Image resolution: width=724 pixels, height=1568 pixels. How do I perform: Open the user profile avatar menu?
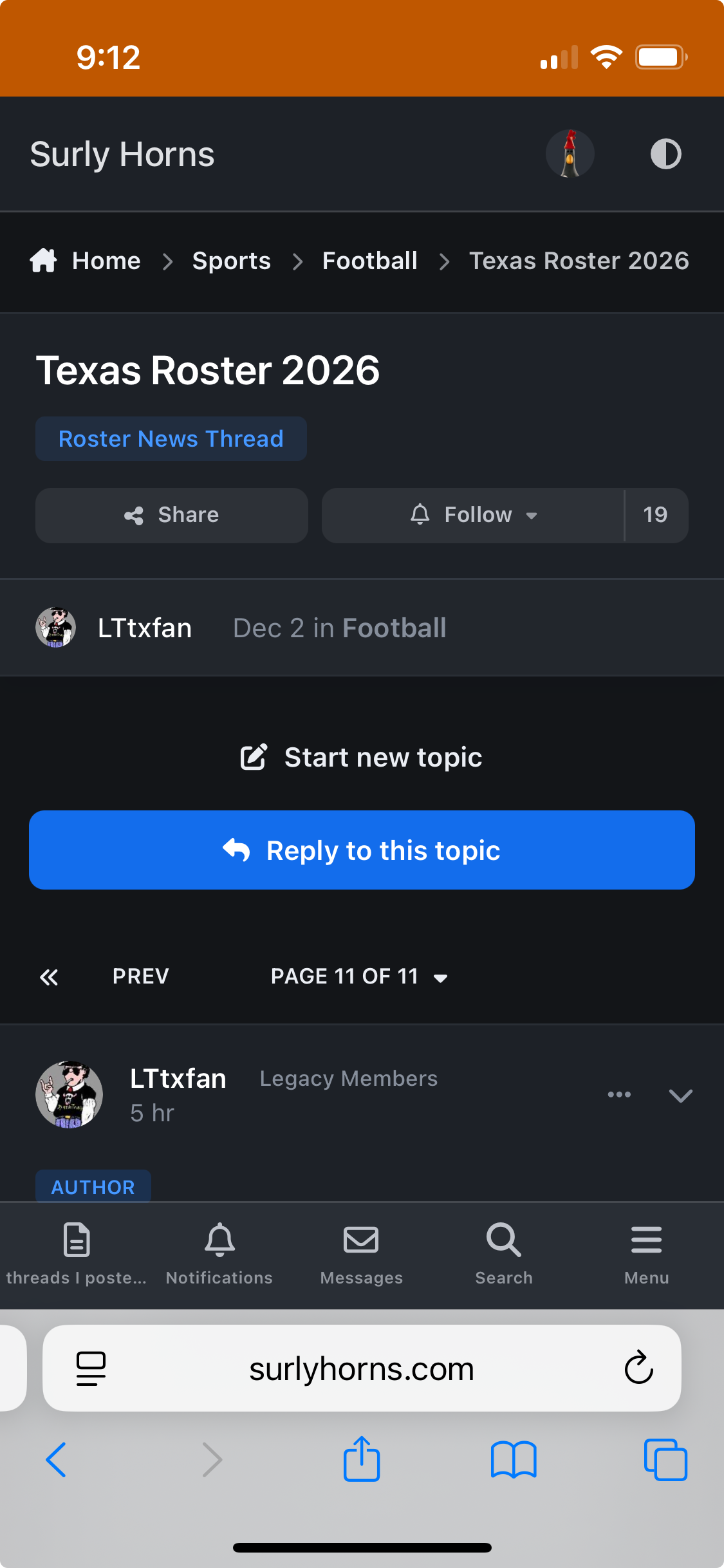[570, 154]
